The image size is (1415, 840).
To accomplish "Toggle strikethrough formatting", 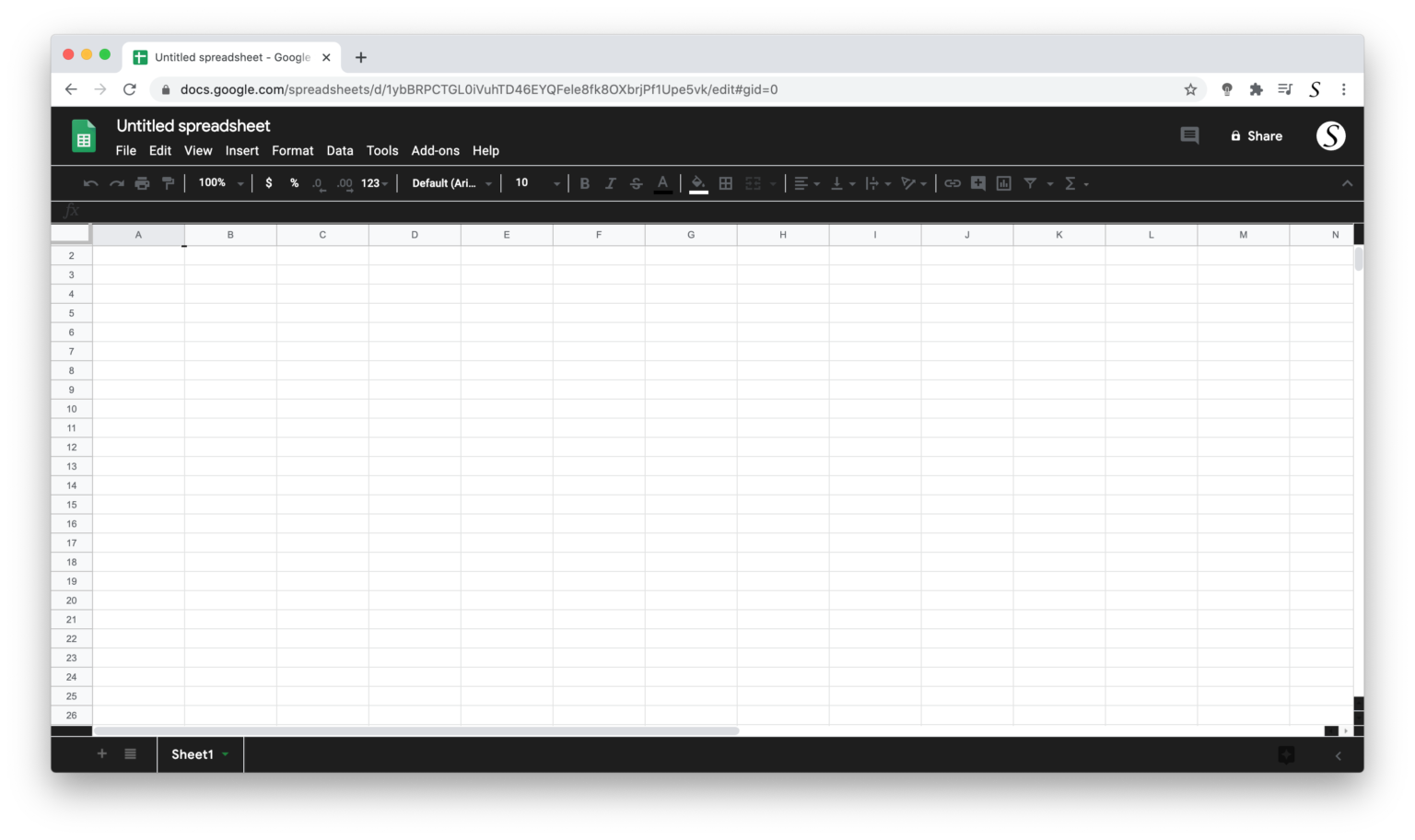I will [637, 183].
